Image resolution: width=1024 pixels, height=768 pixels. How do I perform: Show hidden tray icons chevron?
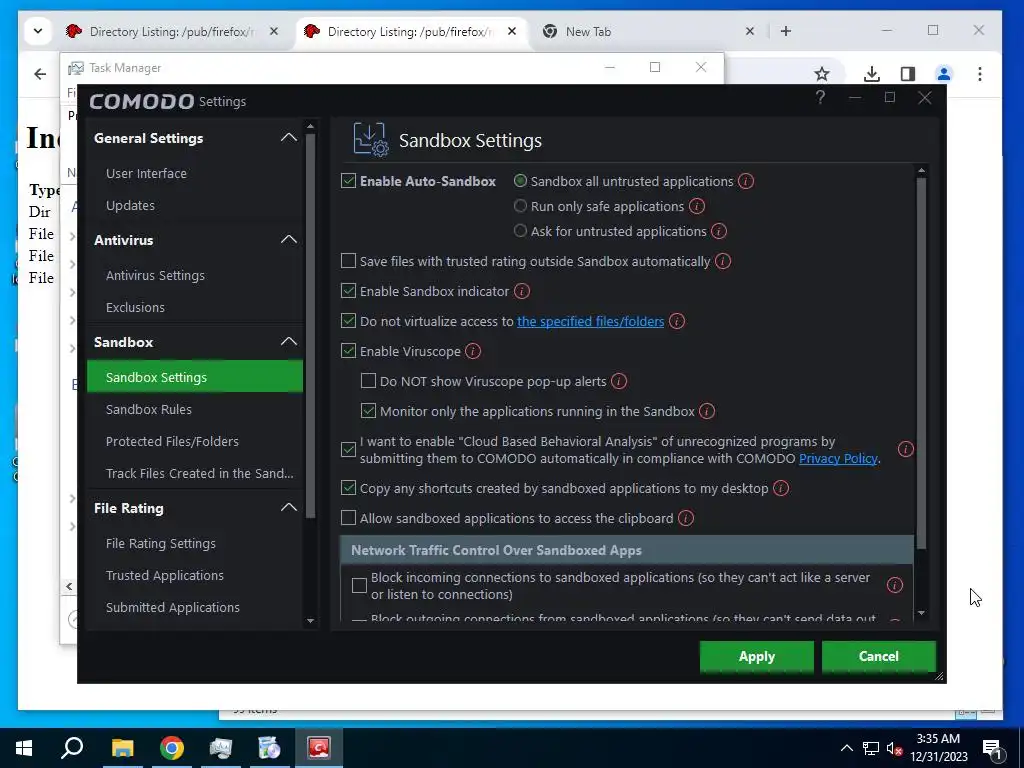tap(846, 748)
